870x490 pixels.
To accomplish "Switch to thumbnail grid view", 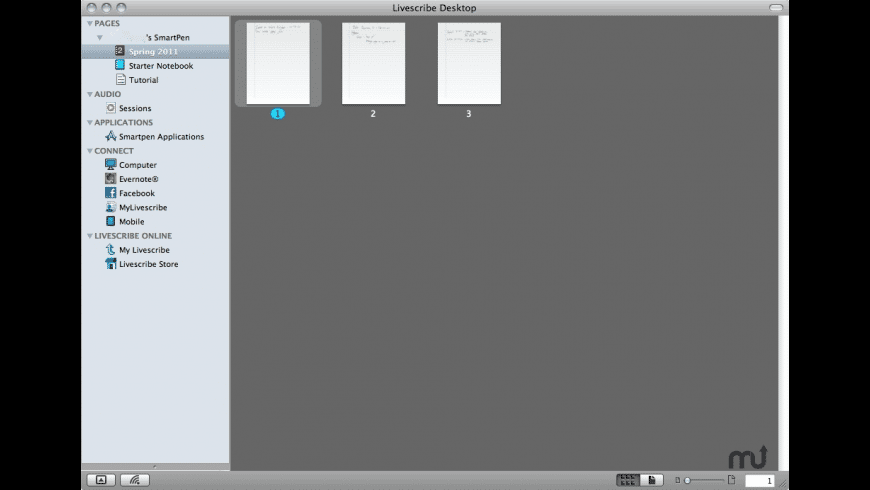I will (x=628, y=480).
